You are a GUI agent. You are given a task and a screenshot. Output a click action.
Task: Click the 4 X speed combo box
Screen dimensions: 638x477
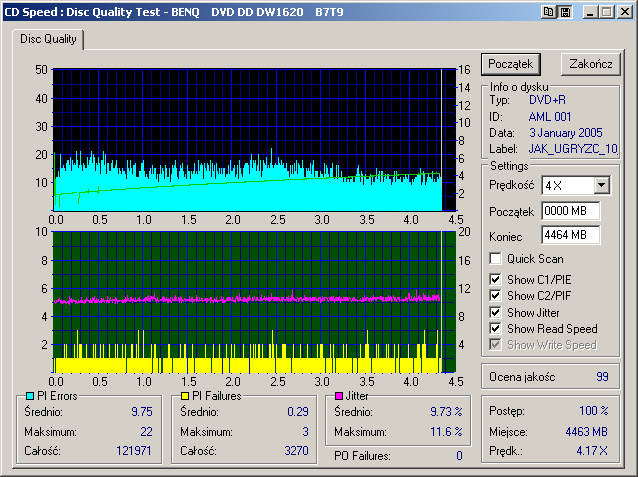(575, 186)
